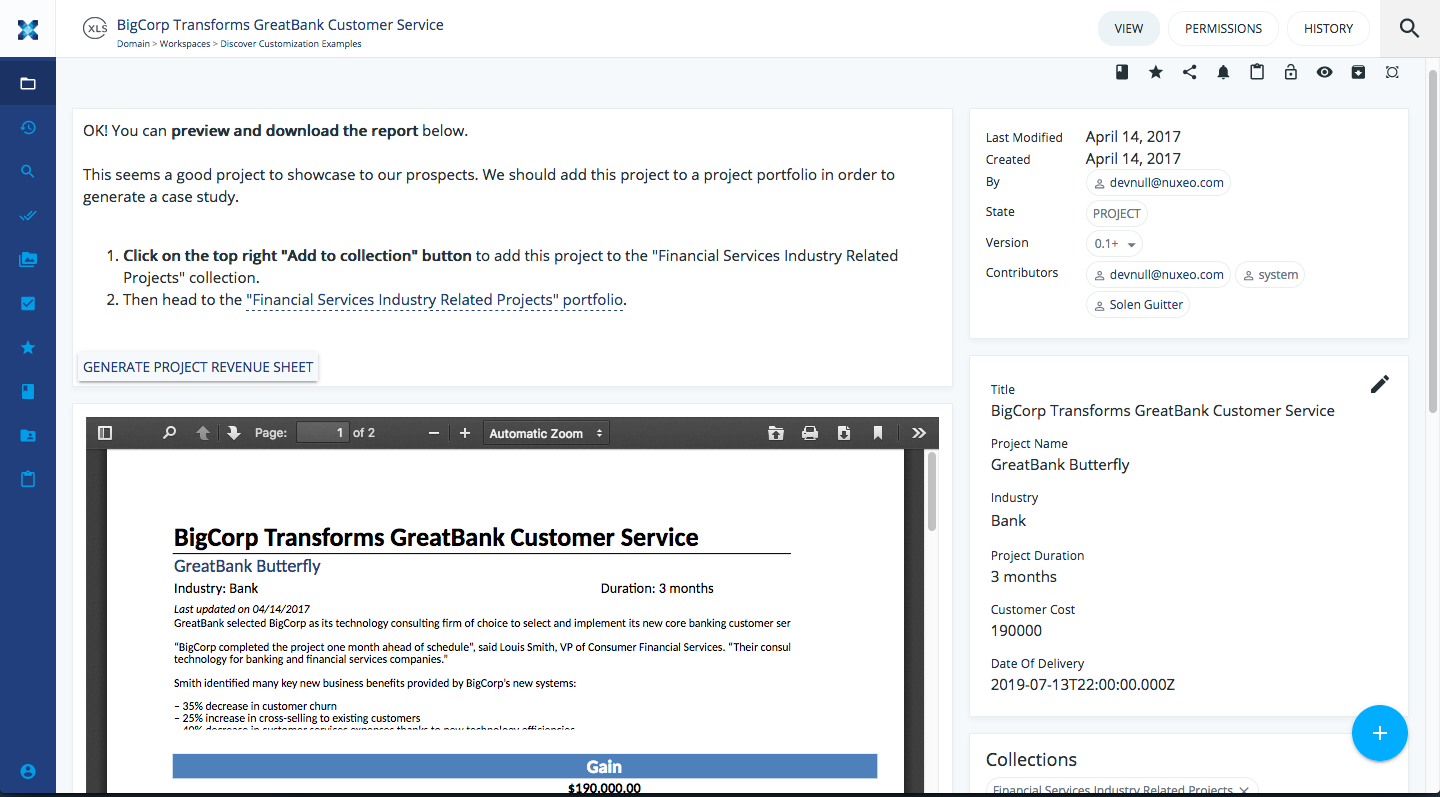Image resolution: width=1440 pixels, height=797 pixels.
Task: Open the Automatic Zoom dropdown
Action: click(546, 433)
